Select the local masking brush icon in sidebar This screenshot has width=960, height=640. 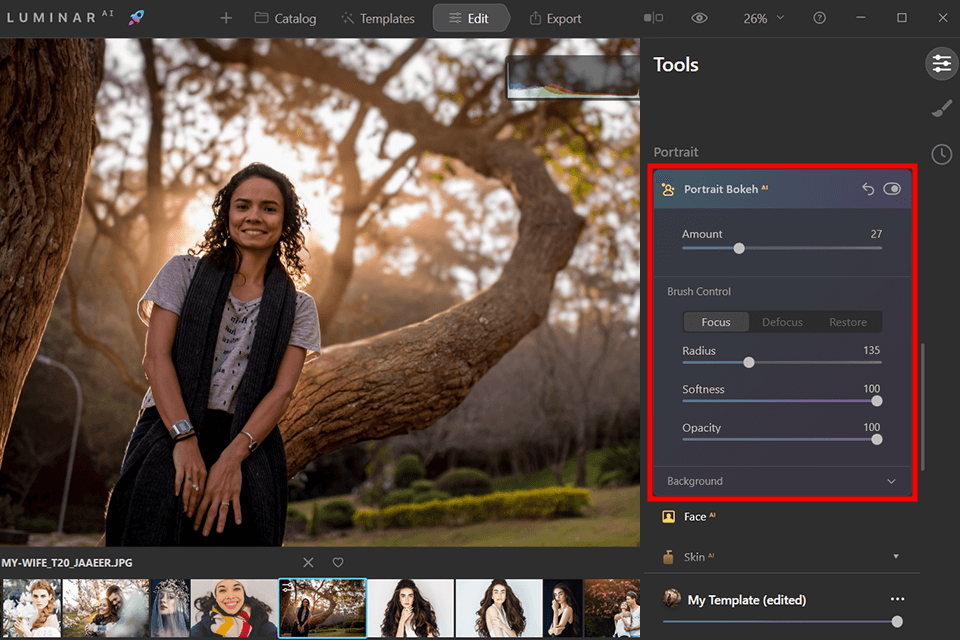pyautogui.click(x=942, y=108)
